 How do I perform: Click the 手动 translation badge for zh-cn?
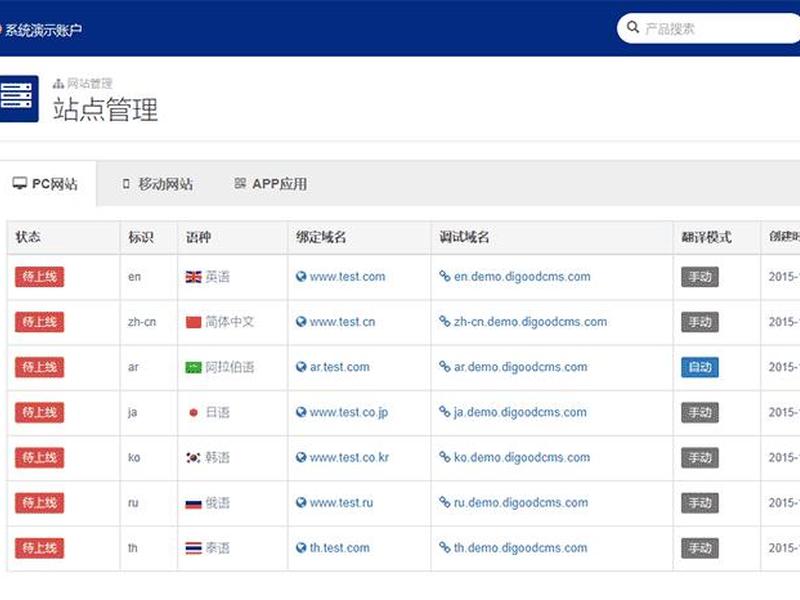click(699, 322)
